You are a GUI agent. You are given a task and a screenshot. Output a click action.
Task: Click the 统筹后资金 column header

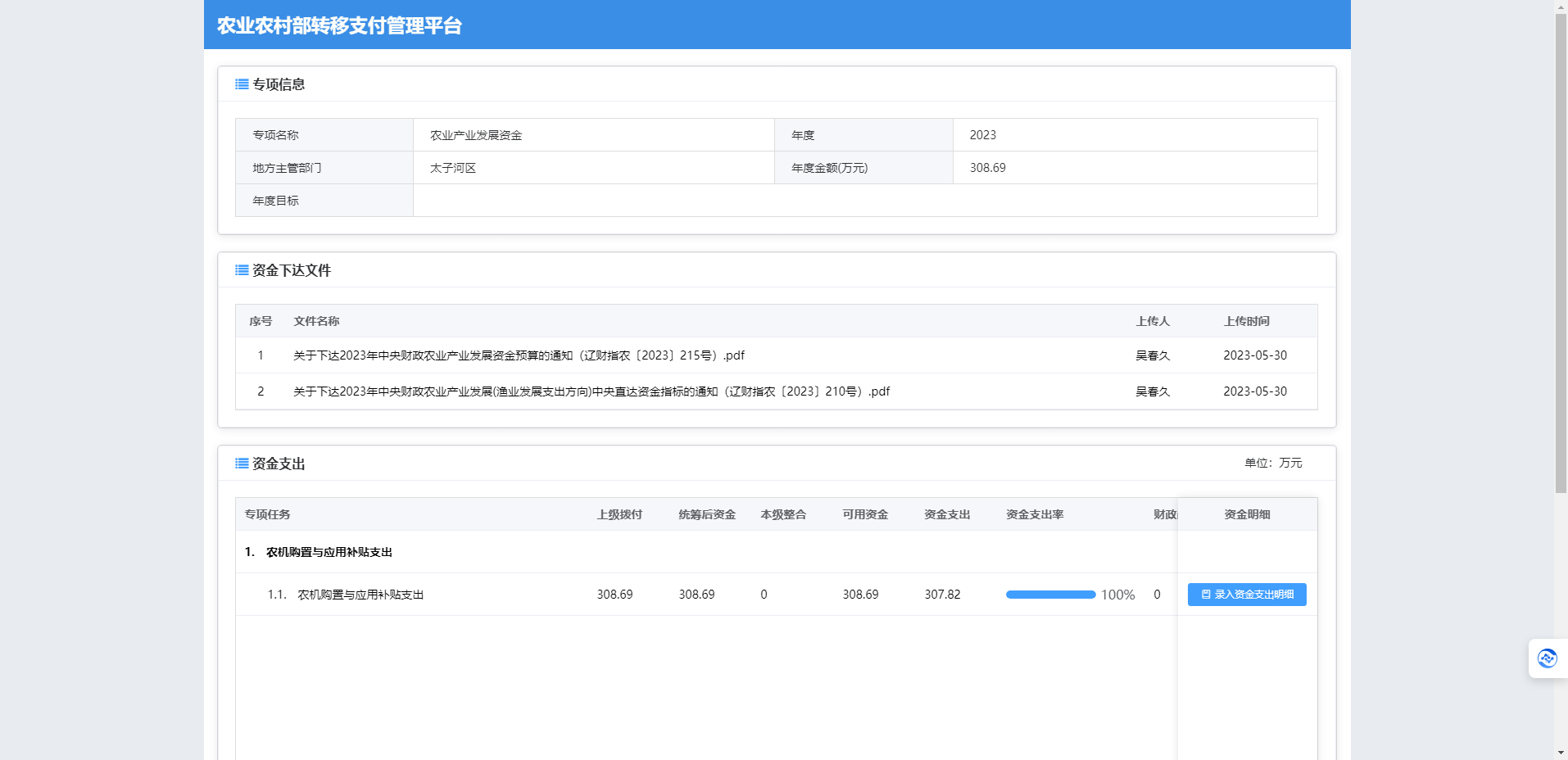(707, 514)
